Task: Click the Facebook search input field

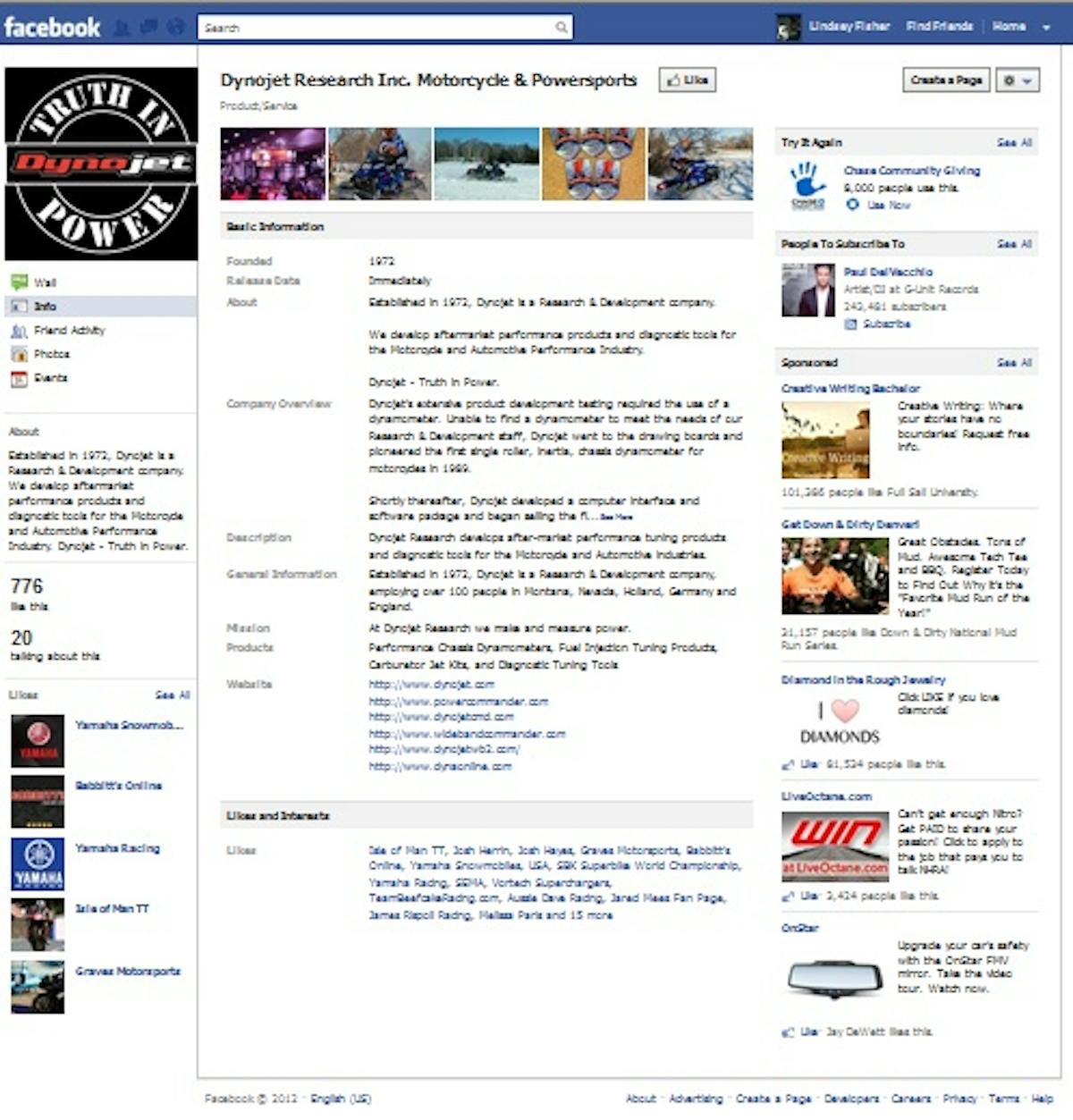Action: click(x=376, y=28)
